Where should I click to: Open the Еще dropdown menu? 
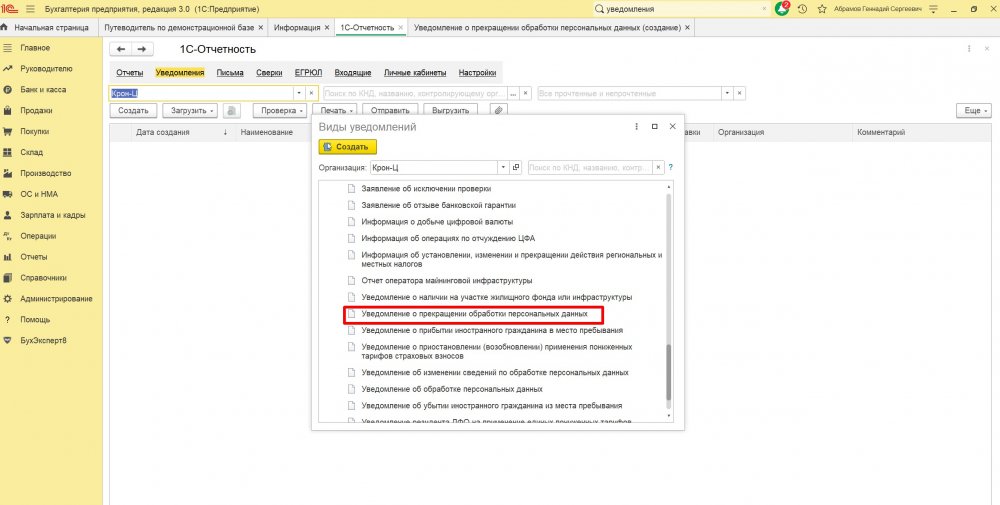click(972, 111)
